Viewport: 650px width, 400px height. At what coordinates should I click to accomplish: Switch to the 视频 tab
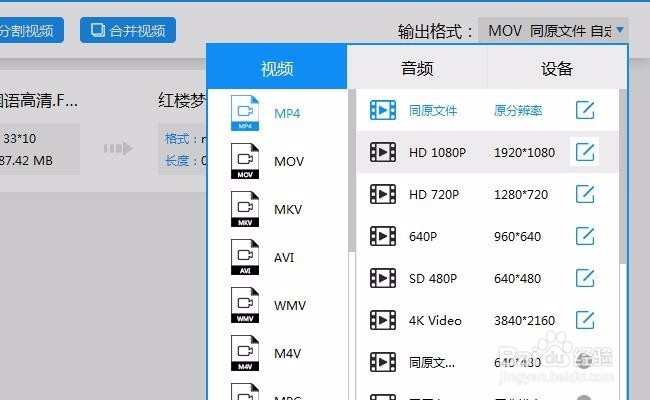[x=277, y=68]
